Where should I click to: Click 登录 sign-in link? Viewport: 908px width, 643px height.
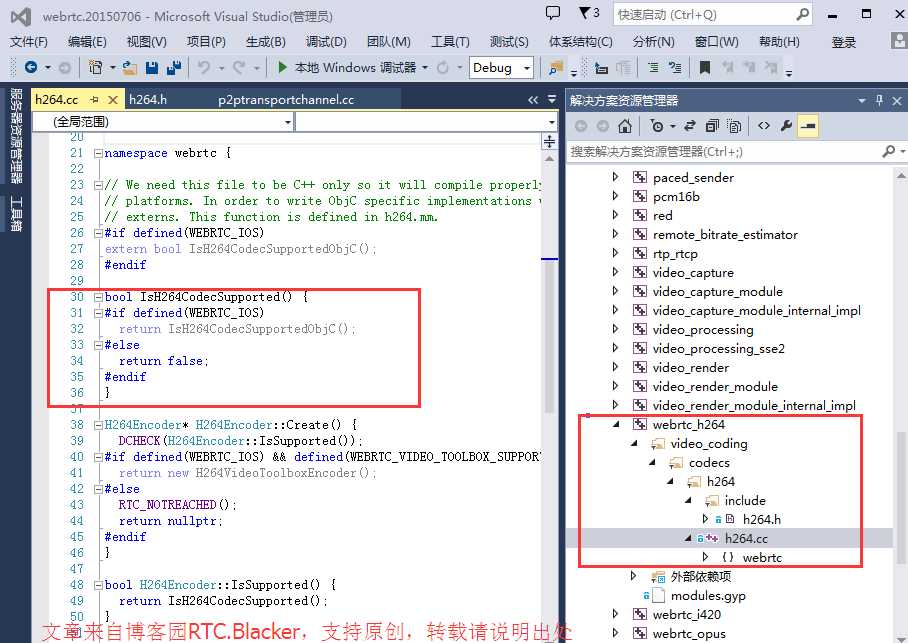(x=844, y=42)
